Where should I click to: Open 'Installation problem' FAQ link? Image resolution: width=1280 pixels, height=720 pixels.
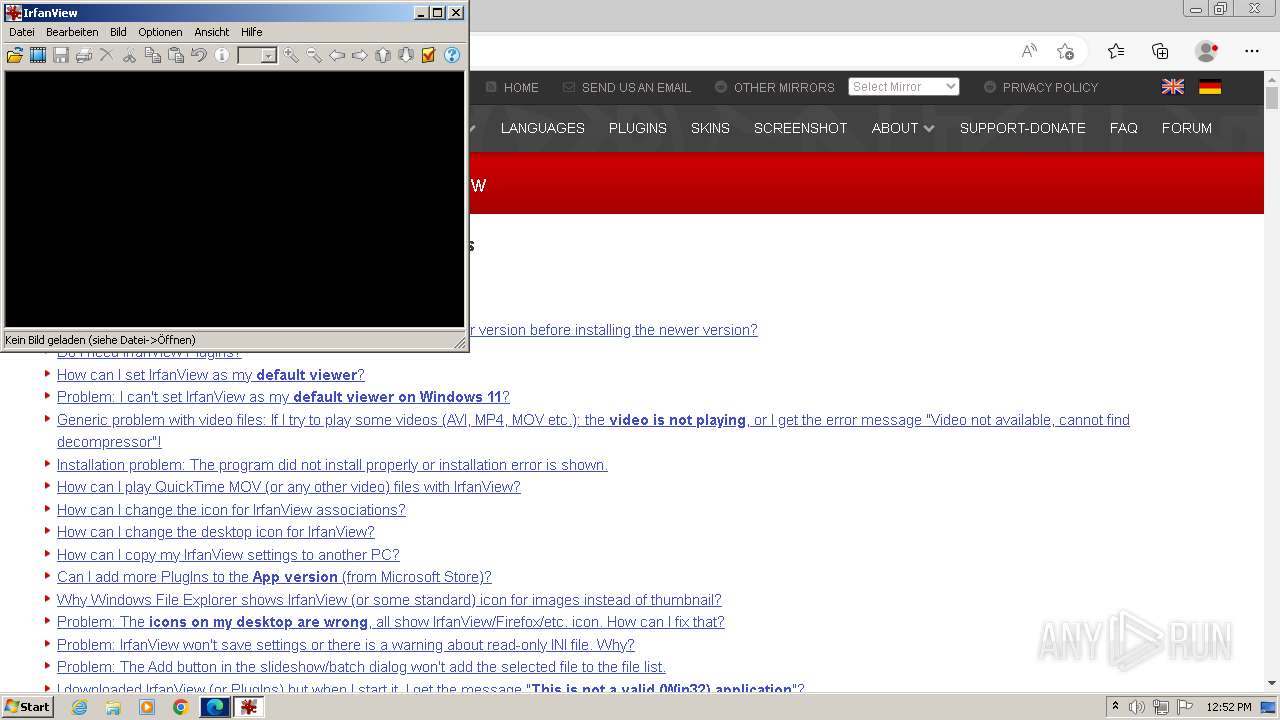[x=332, y=465]
